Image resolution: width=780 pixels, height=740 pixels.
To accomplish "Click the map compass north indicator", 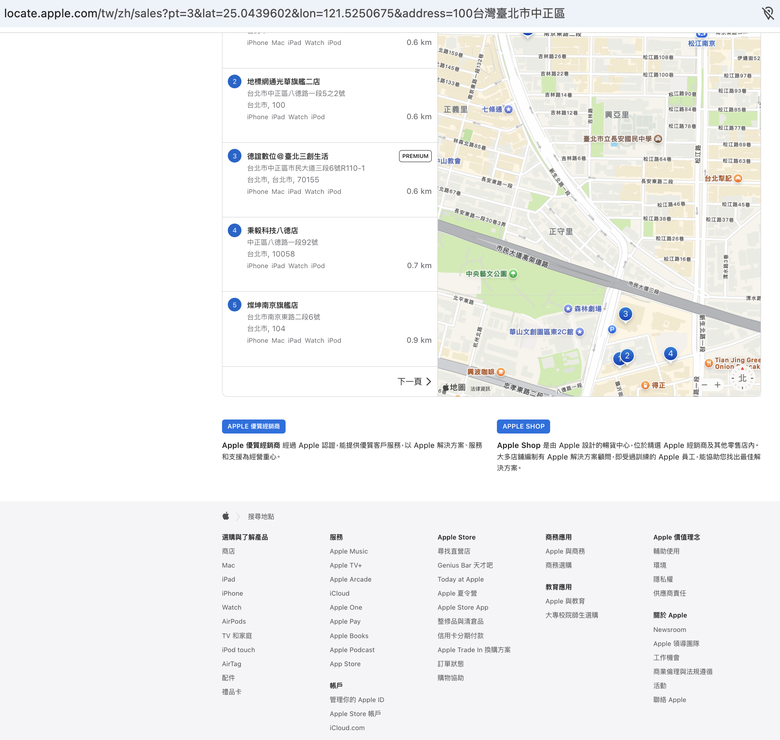I will 742,380.
